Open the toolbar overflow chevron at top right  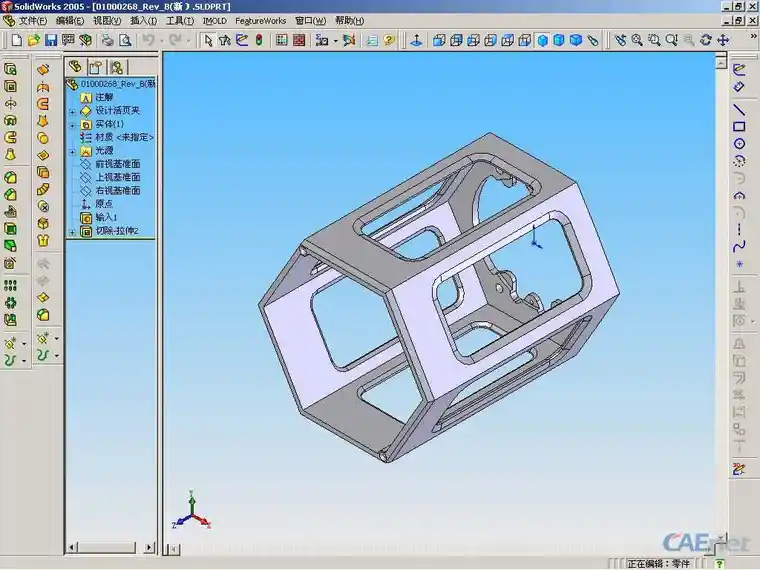tap(754, 36)
